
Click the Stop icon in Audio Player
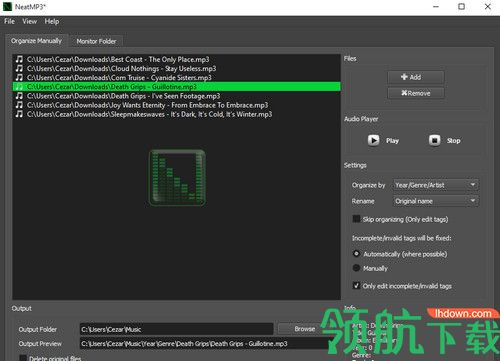click(435, 140)
